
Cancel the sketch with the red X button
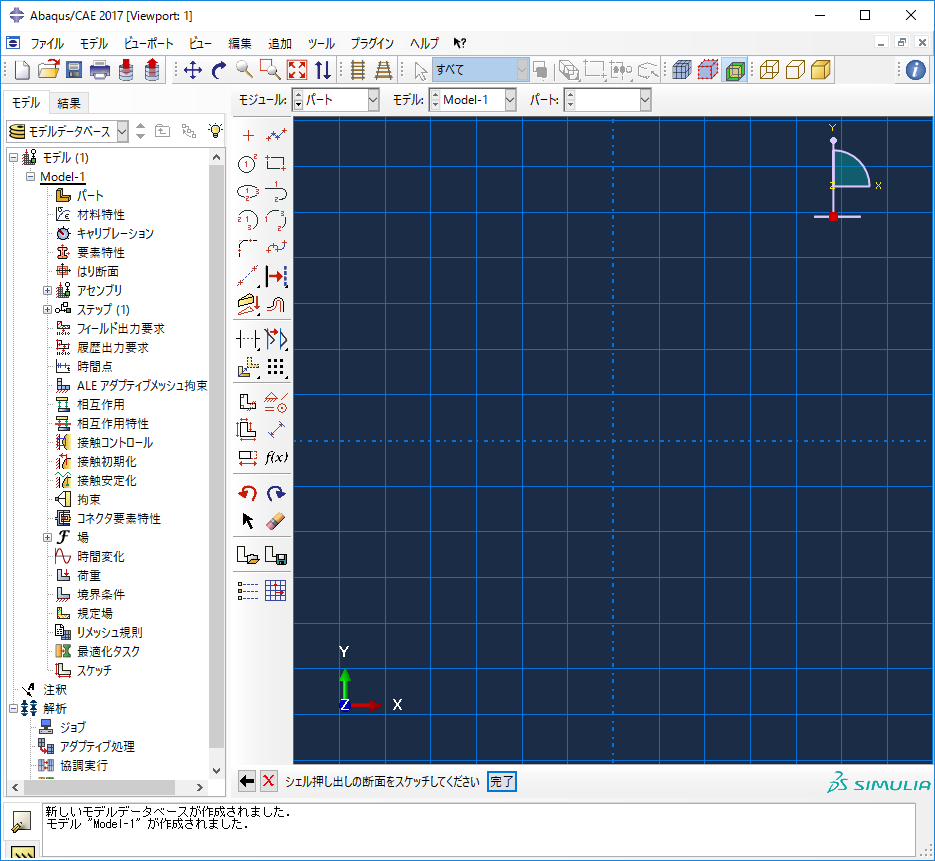tap(269, 781)
